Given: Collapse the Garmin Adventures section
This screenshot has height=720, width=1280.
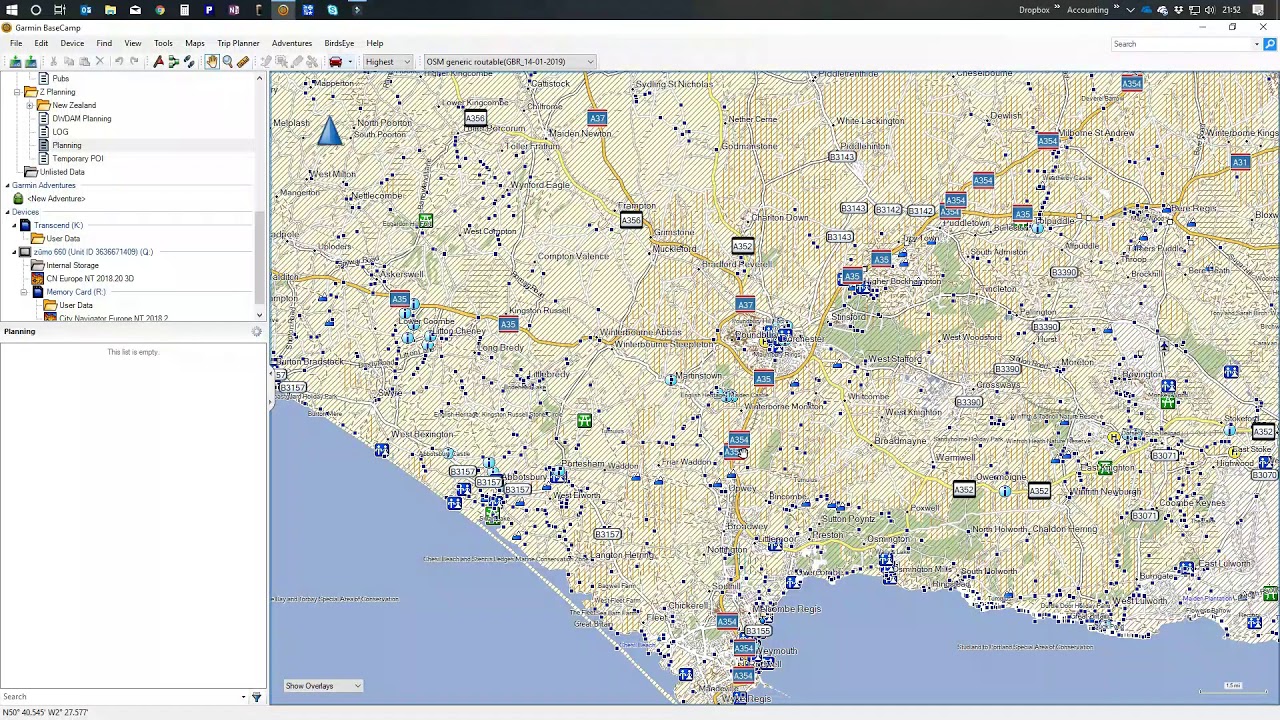Looking at the screenshot, I should 7,185.
